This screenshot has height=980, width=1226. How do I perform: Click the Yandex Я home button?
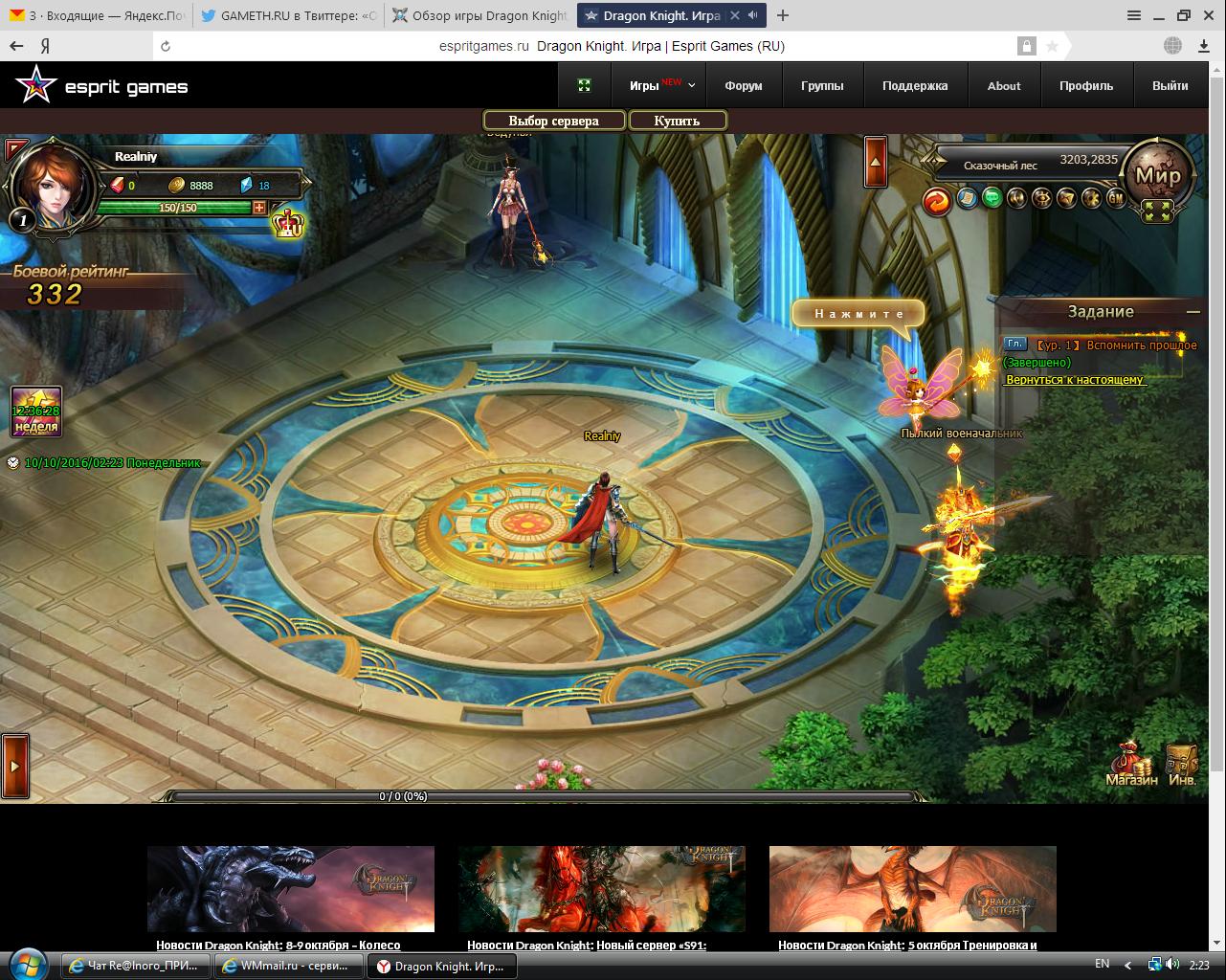click(45, 46)
